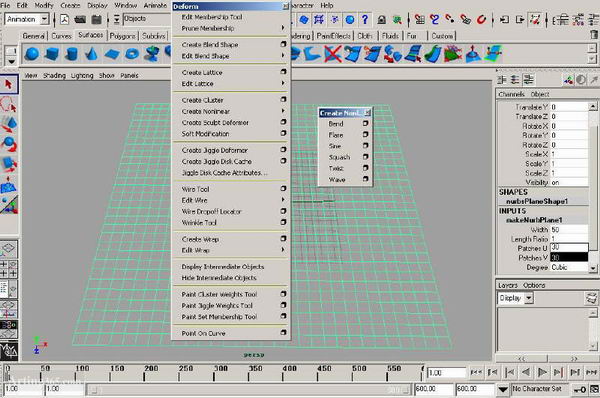Click the Width value field
The image size is (600, 398).
569,229
